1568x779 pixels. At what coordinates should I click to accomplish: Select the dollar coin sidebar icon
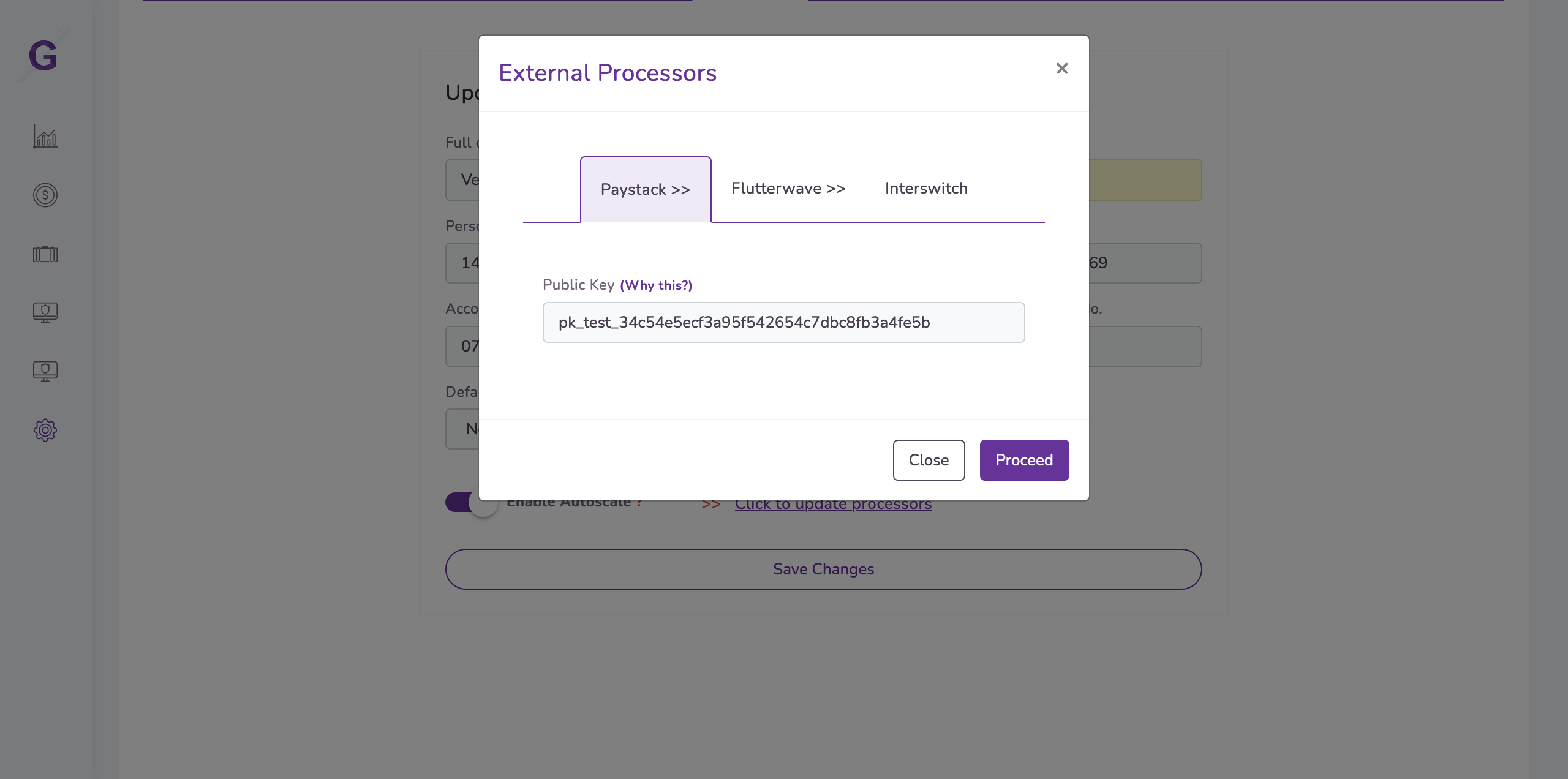point(45,195)
